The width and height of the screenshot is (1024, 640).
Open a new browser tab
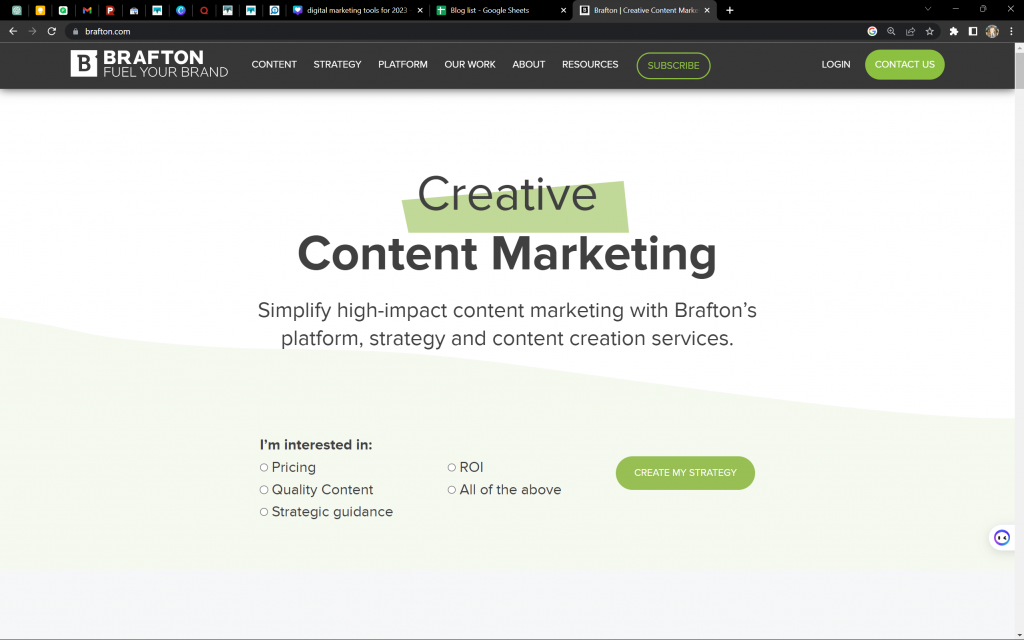pyautogui.click(x=729, y=10)
